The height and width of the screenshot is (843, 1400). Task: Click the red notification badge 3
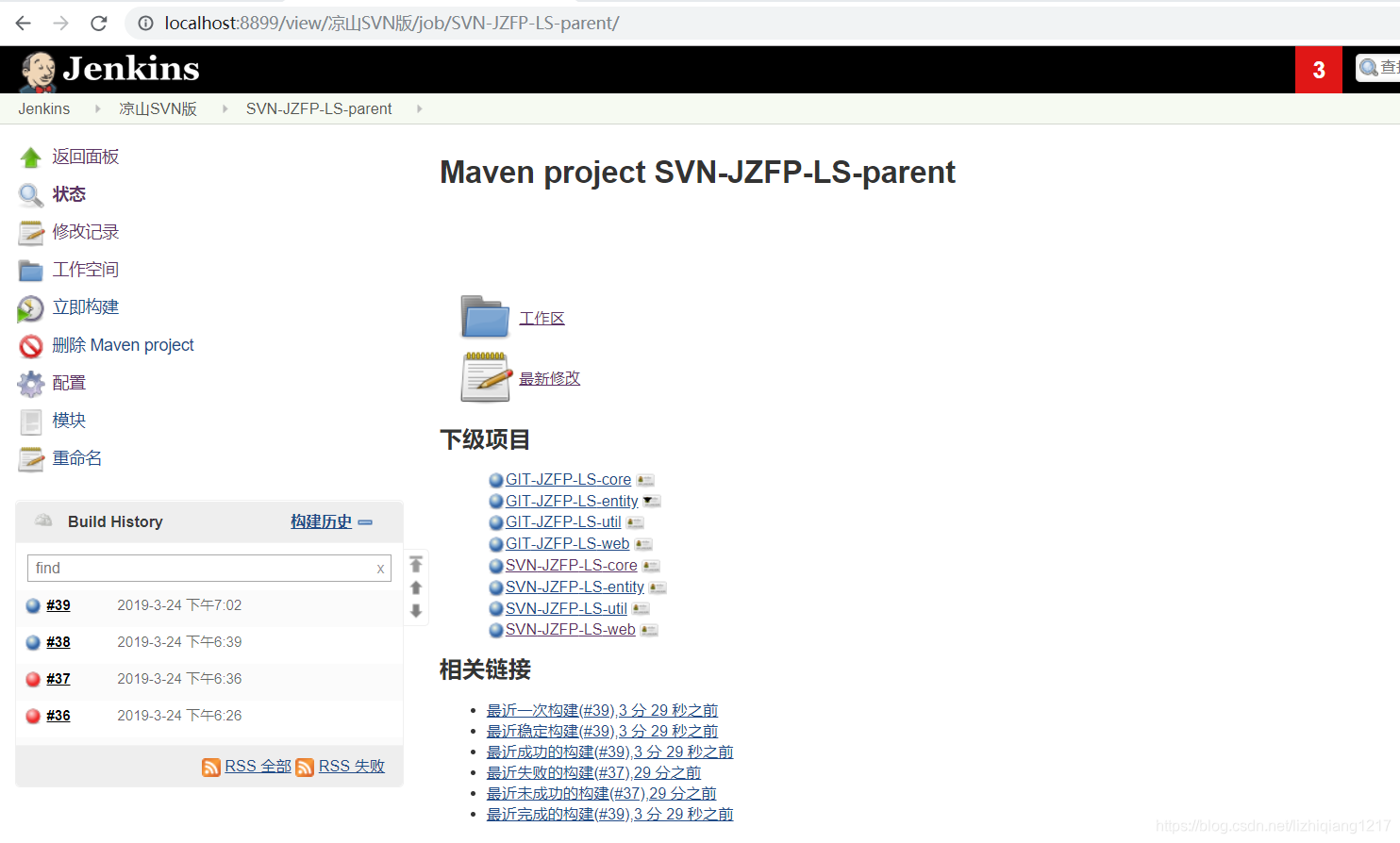coord(1319,70)
